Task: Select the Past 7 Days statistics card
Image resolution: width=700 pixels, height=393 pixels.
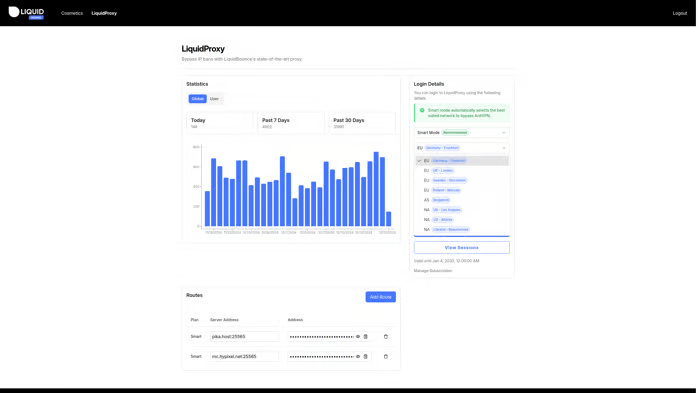Action: click(x=291, y=123)
